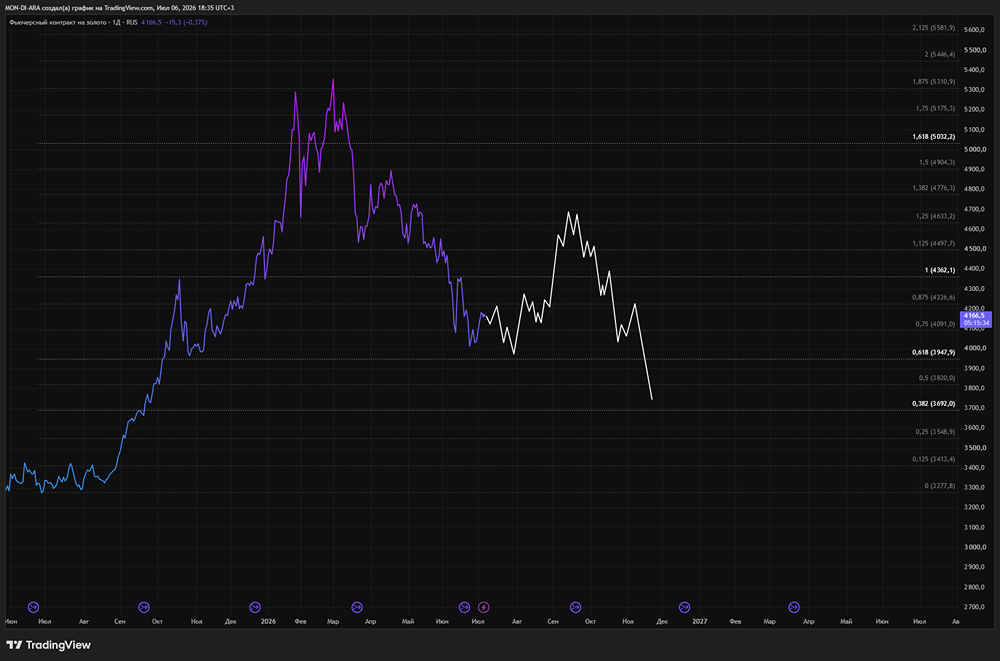Click the first event marker above Июл 2025
This screenshot has height=661, width=1000.
tap(34, 607)
